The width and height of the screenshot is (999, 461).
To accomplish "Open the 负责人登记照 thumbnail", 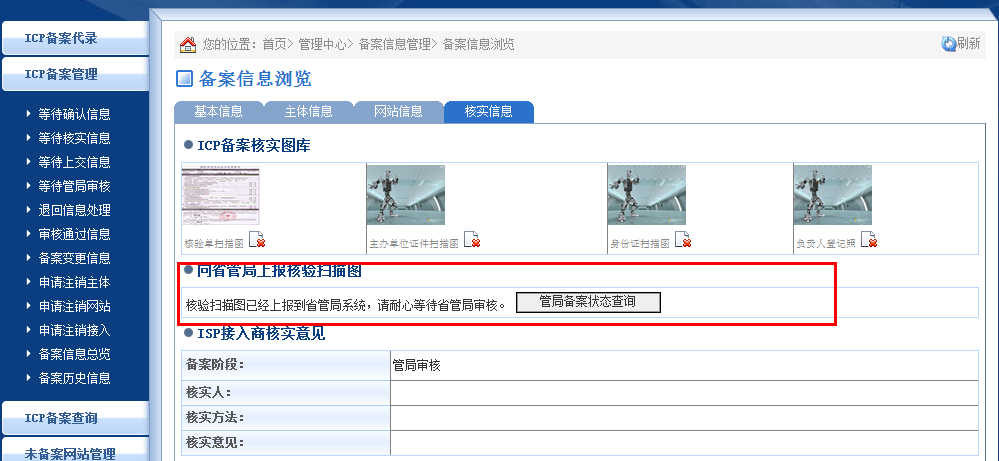I will [x=833, y=195].
